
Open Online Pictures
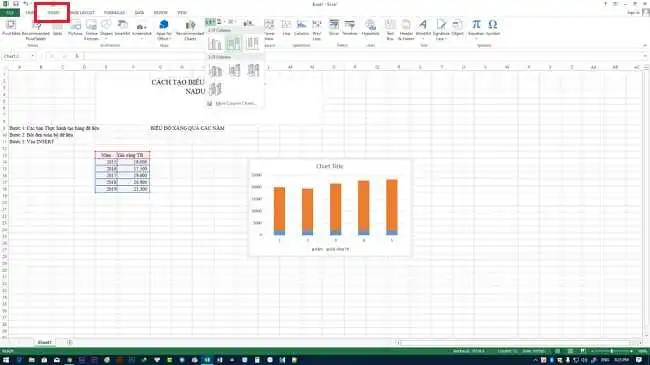91,30
